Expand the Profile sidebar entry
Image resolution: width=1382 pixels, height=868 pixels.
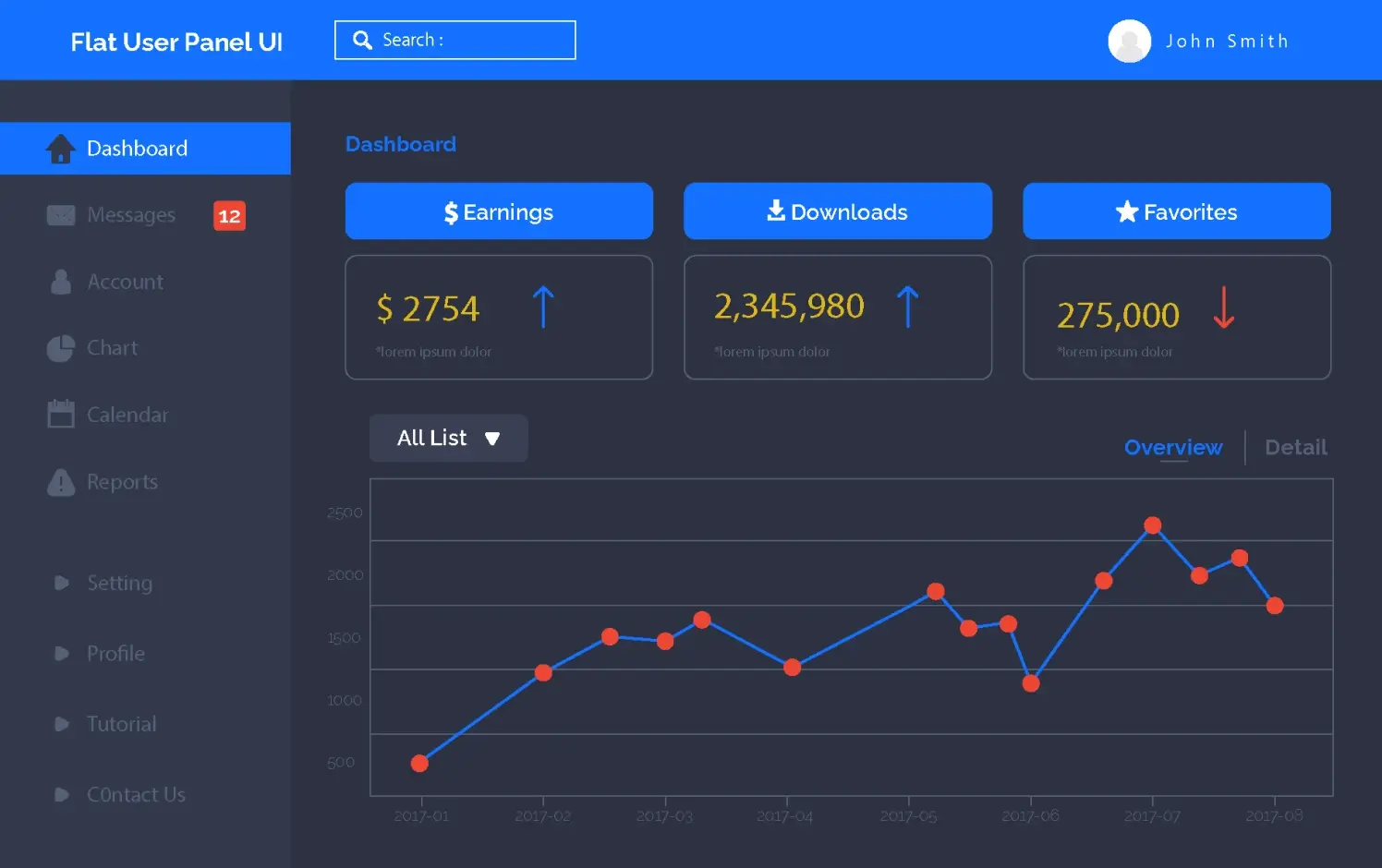tap(115, 653)
